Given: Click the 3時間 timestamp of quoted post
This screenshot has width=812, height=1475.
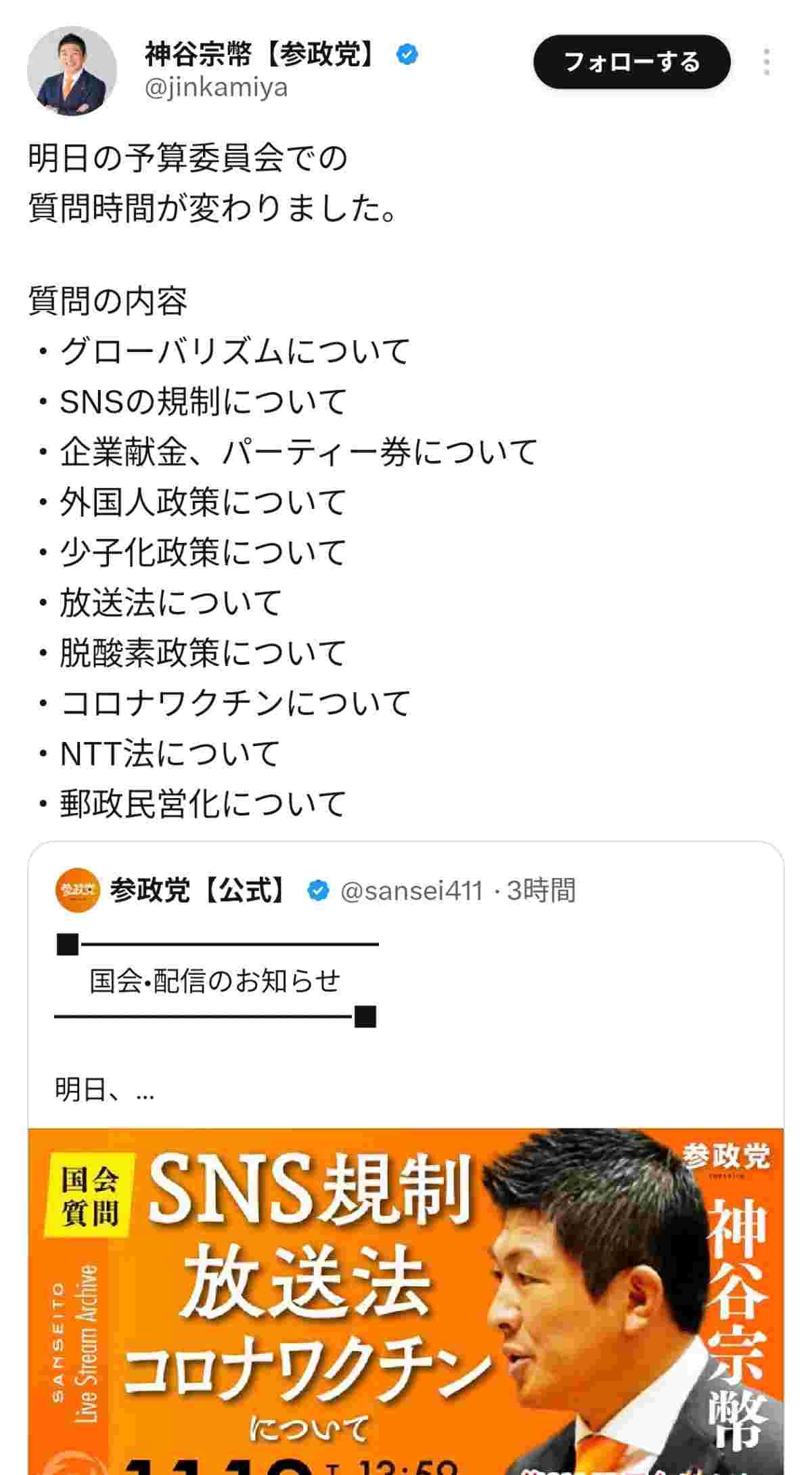Looking at the screenshot, I should pos(541,891).
